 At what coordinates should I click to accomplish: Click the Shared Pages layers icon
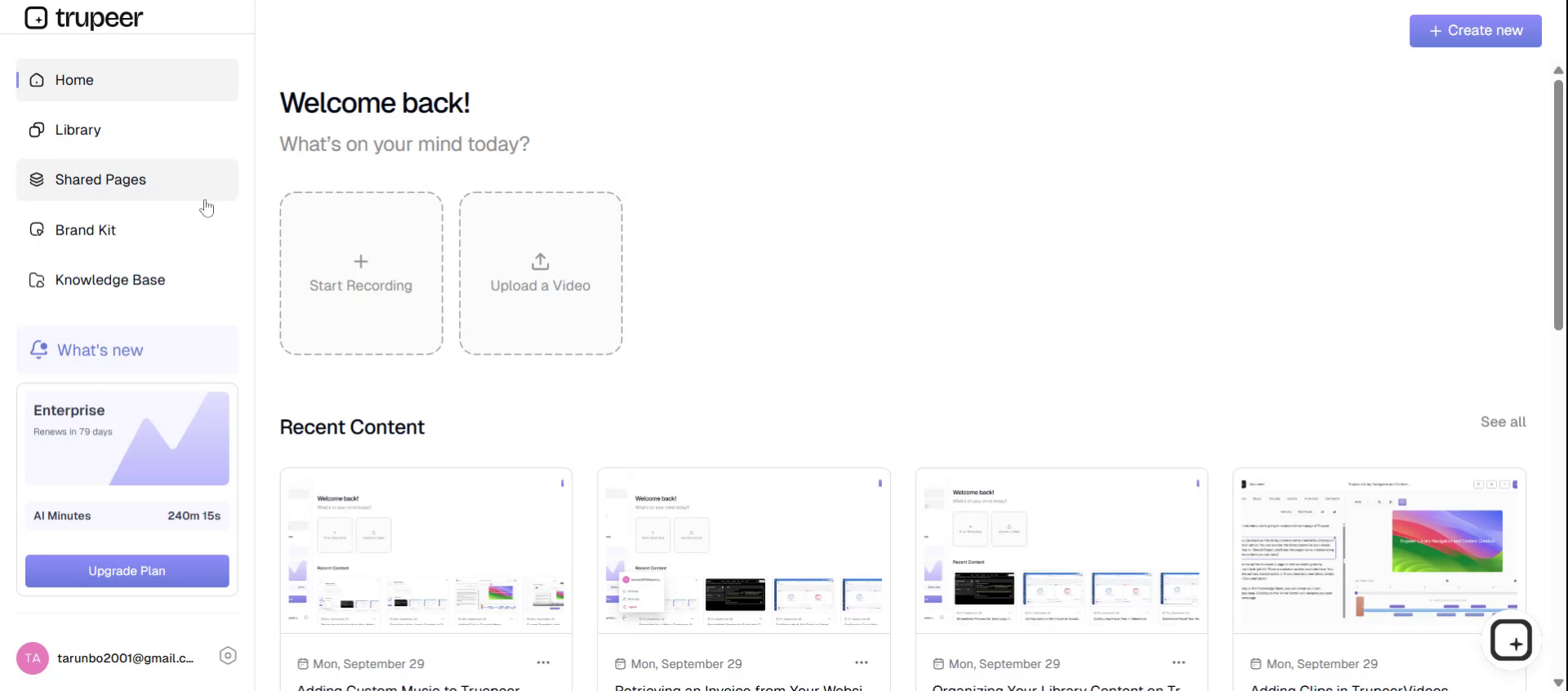(37, 180)
